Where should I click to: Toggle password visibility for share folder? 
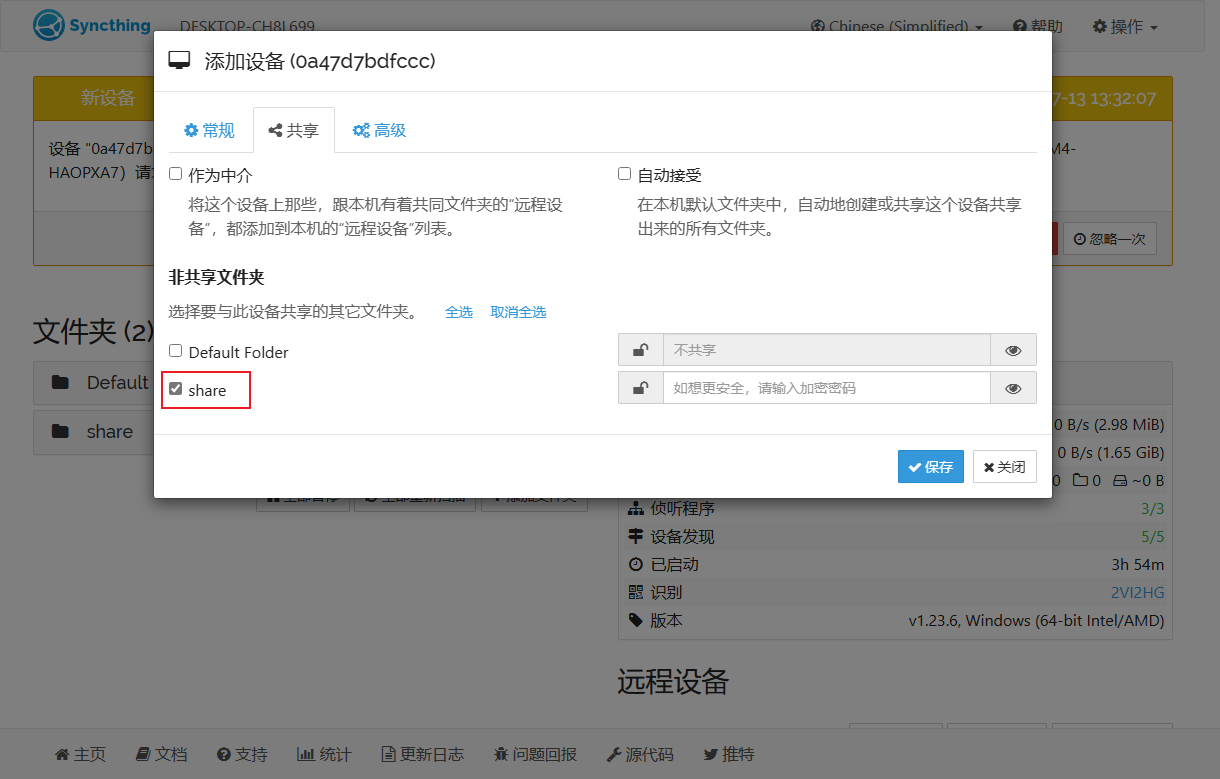(1013, 388)
